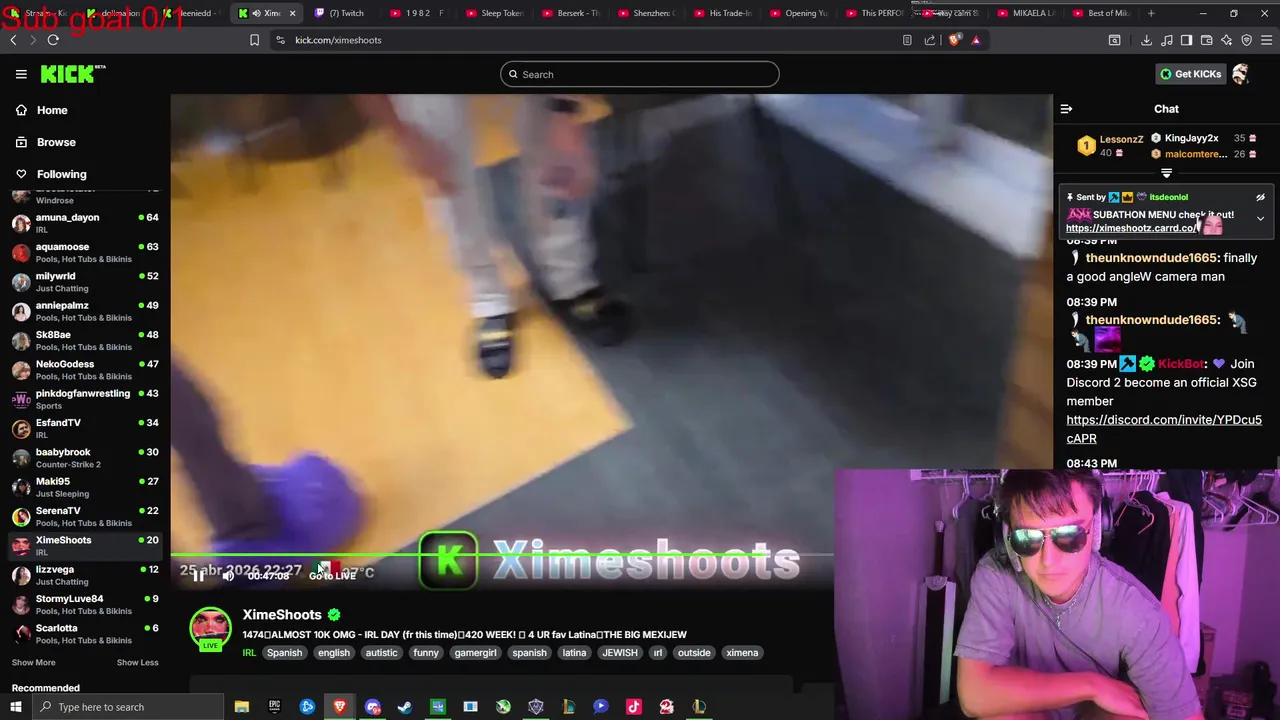Screen dimensions: 1280x720
Task: Open Sk8Bae channel in sidebar
Action: 85,340
